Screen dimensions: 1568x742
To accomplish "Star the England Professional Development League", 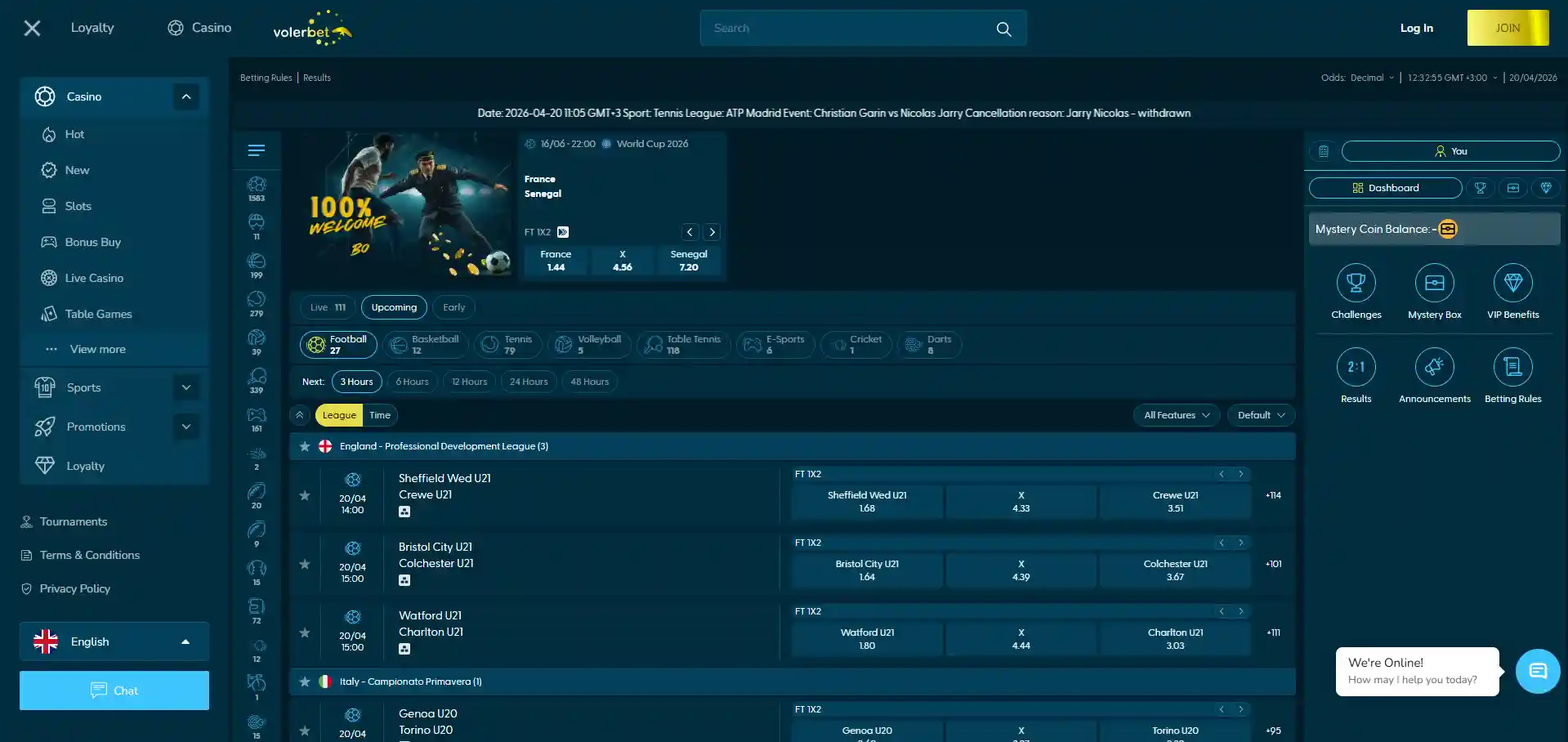I will coord(305,446).
